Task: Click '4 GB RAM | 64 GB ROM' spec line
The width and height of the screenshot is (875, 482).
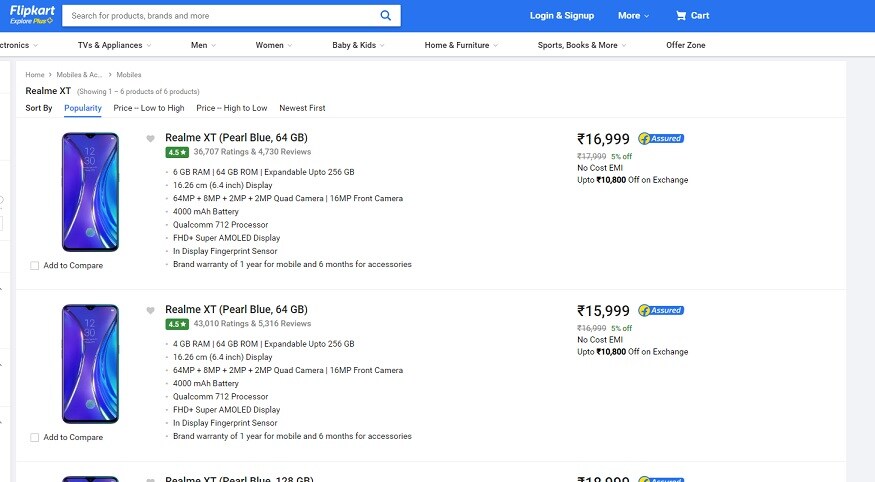Action: 263,344
